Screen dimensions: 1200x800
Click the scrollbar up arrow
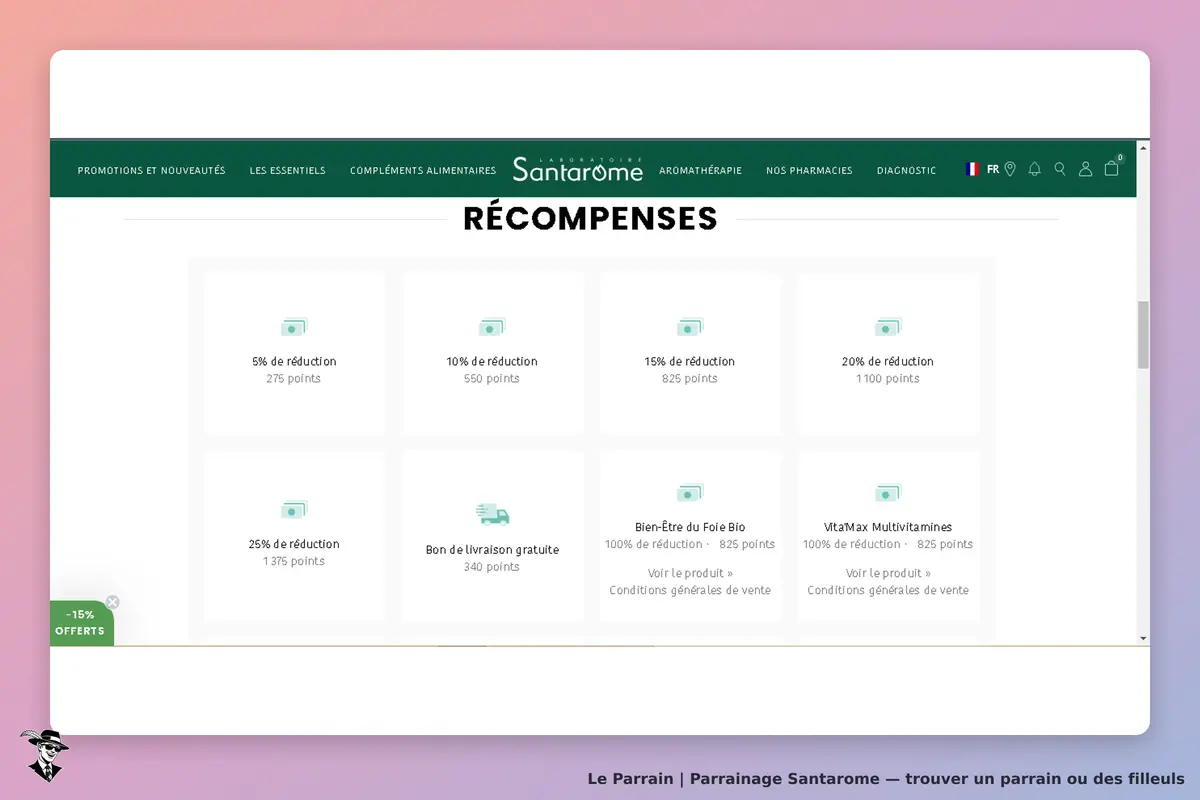[x=1143, y=146]
